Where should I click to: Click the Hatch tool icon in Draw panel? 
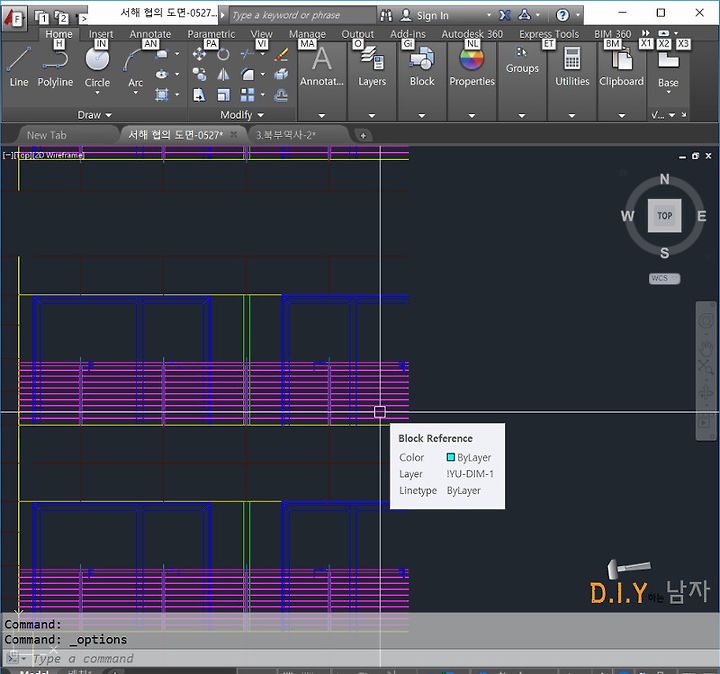(x=162, y=95)
